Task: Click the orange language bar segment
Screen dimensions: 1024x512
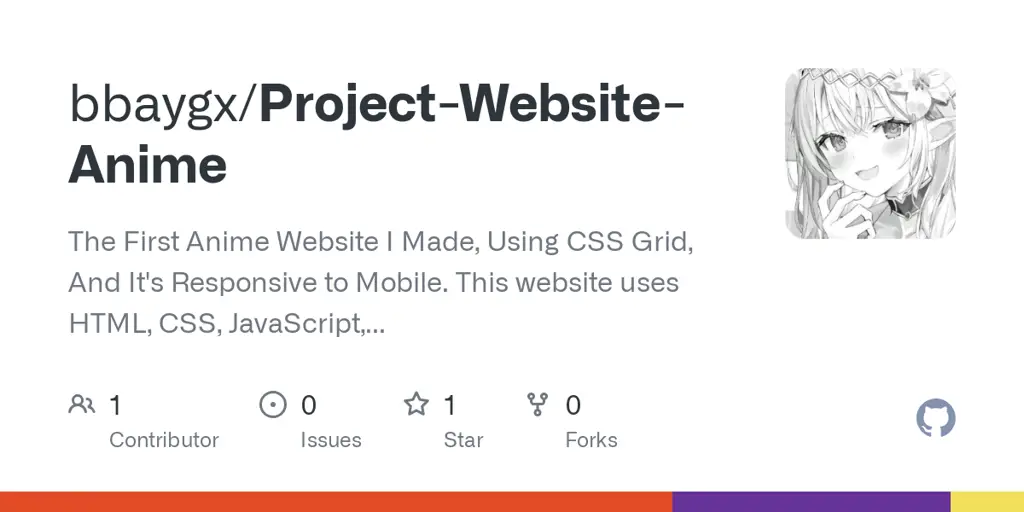Action: [x=336, y=501]
